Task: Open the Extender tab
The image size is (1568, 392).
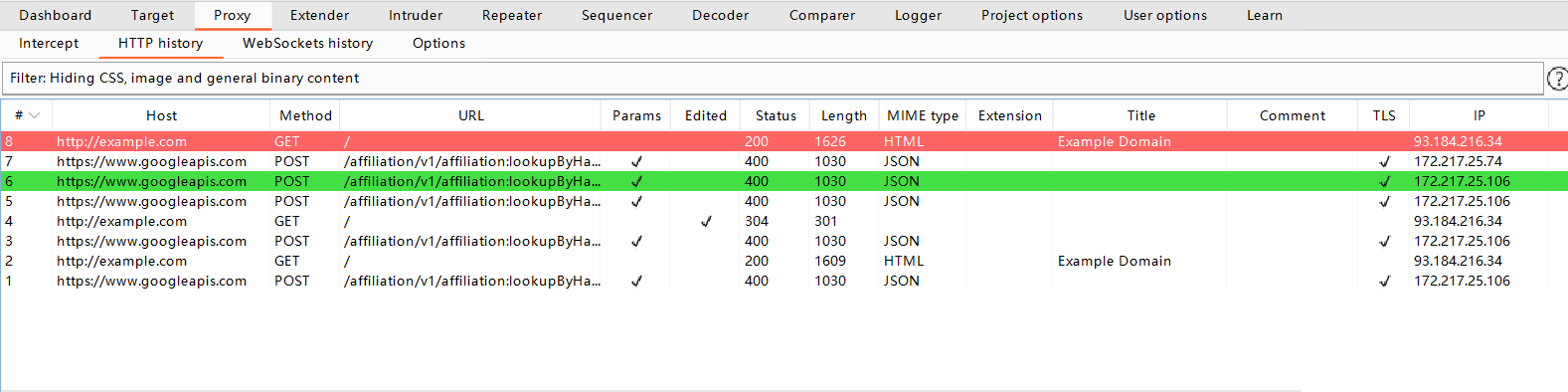Action: coord(319,15)
